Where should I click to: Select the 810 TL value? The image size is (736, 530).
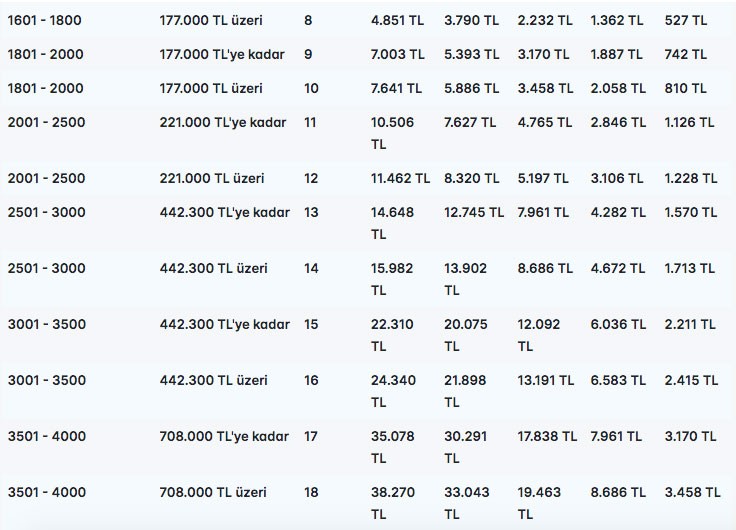pyautogui.click(x=685, y=88)
